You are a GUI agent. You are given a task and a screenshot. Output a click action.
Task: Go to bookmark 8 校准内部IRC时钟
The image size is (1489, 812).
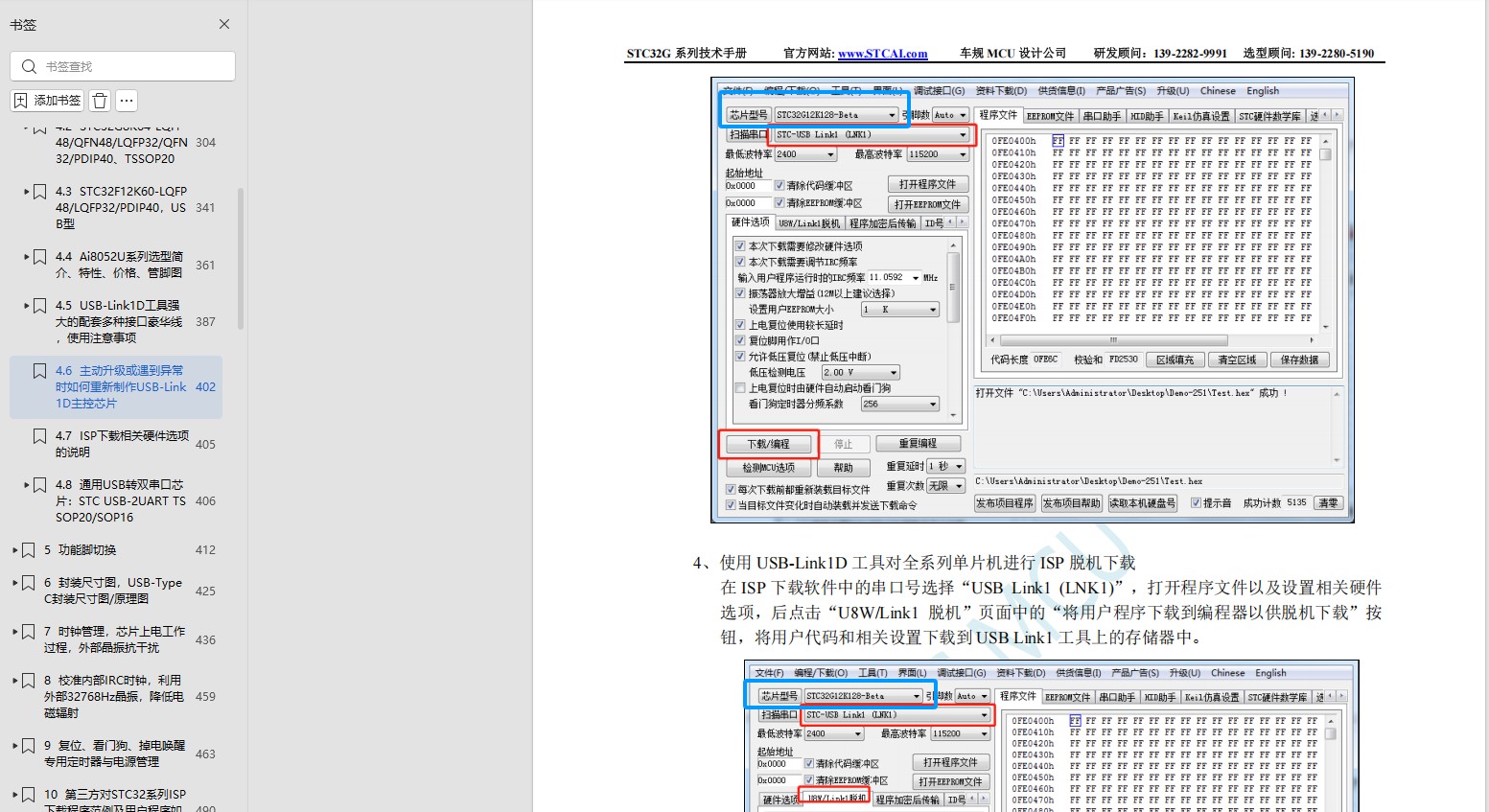click(114, 697)
